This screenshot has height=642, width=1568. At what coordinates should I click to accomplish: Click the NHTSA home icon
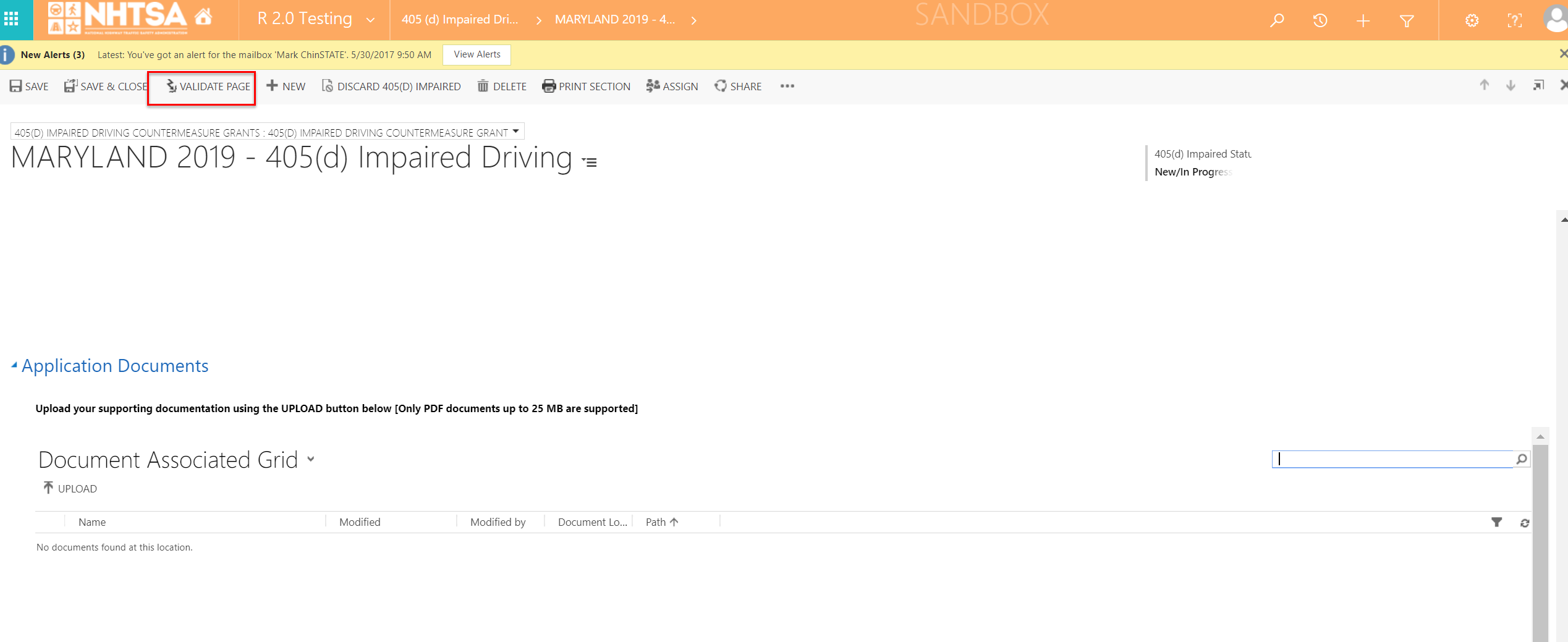point(203,17)
